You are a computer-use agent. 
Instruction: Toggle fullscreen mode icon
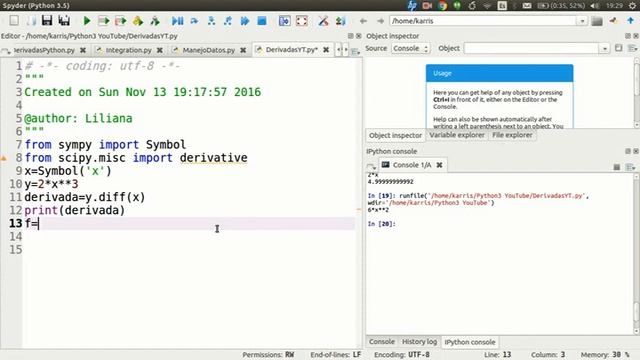pos(302,20)
